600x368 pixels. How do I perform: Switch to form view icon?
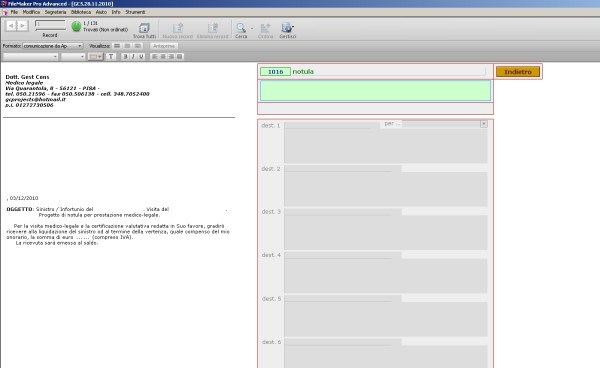[117, 46]
